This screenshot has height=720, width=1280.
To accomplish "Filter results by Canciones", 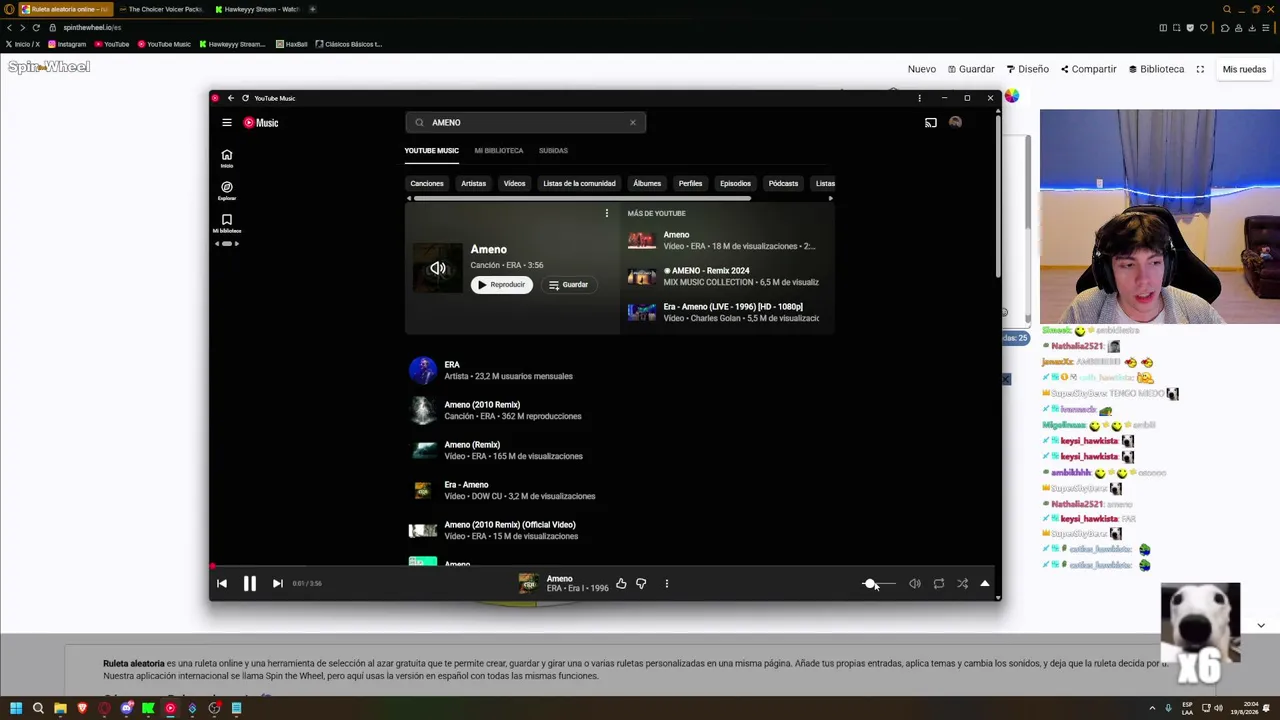I will pyautogui.click(x=427, y=184).
